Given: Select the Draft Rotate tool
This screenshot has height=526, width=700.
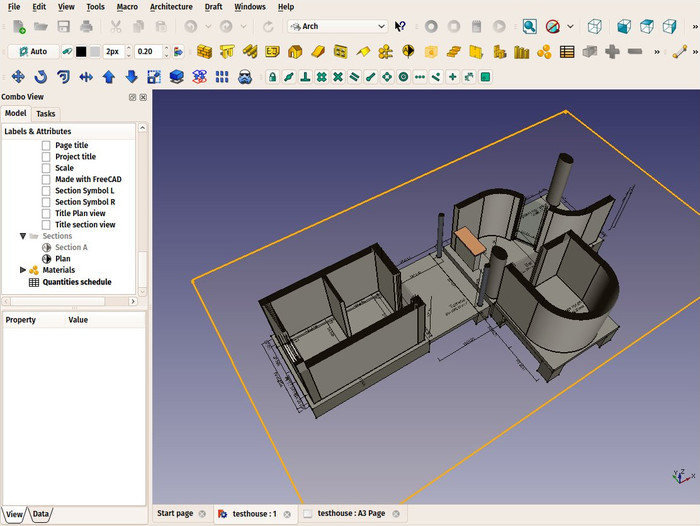Looking at the screenshot, I should point(41,76).
